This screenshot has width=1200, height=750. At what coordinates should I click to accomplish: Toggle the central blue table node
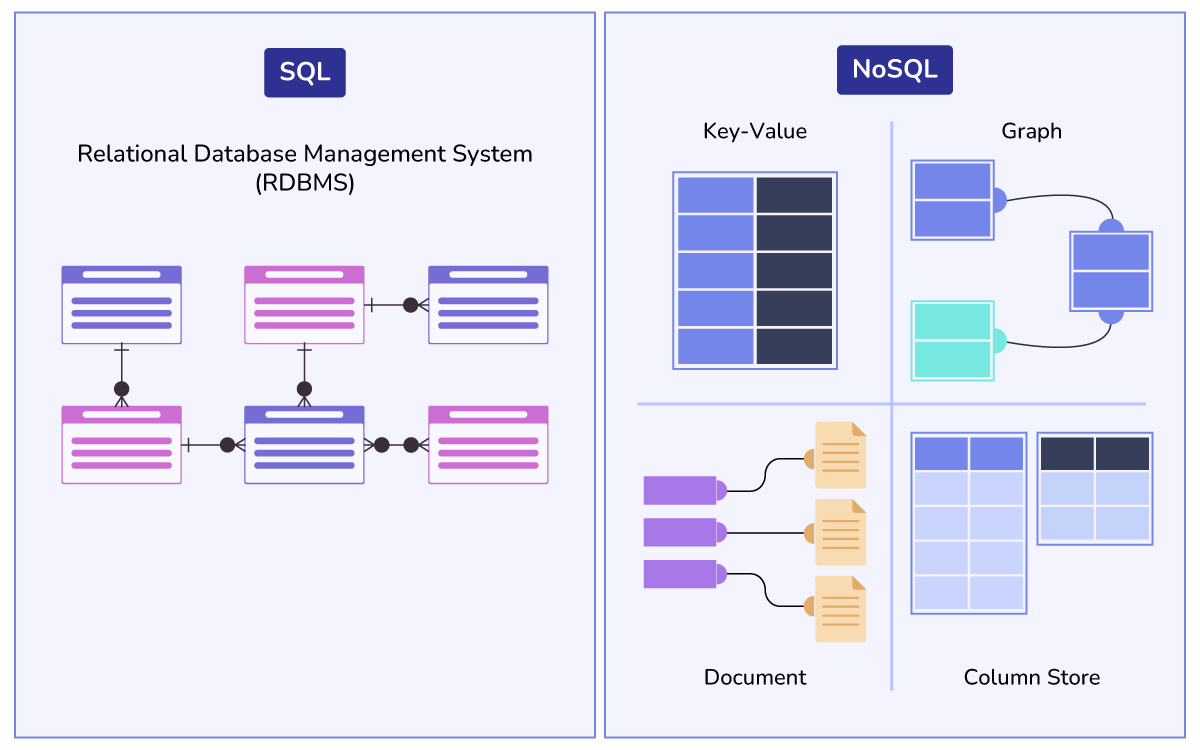(304, 445)
